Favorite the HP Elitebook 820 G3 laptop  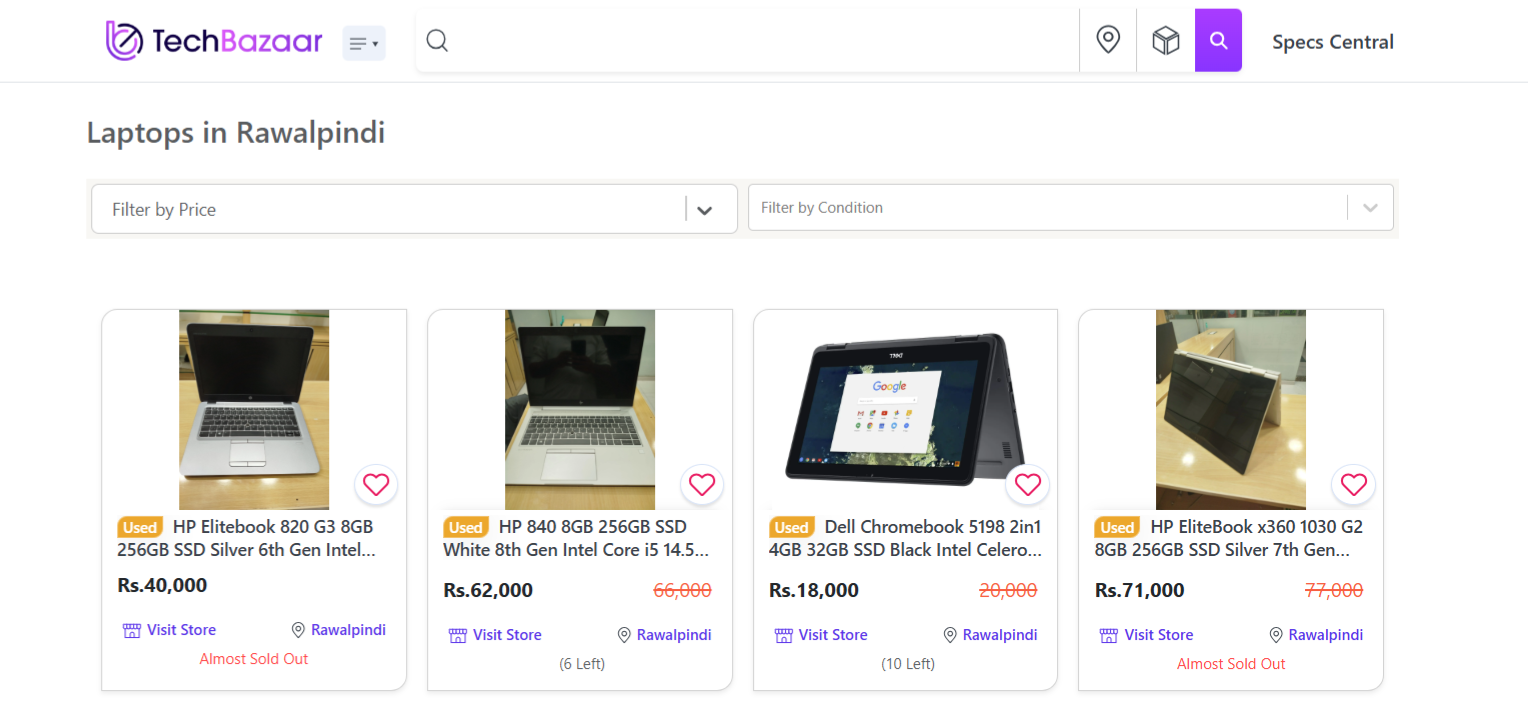[x=376, y=485]
